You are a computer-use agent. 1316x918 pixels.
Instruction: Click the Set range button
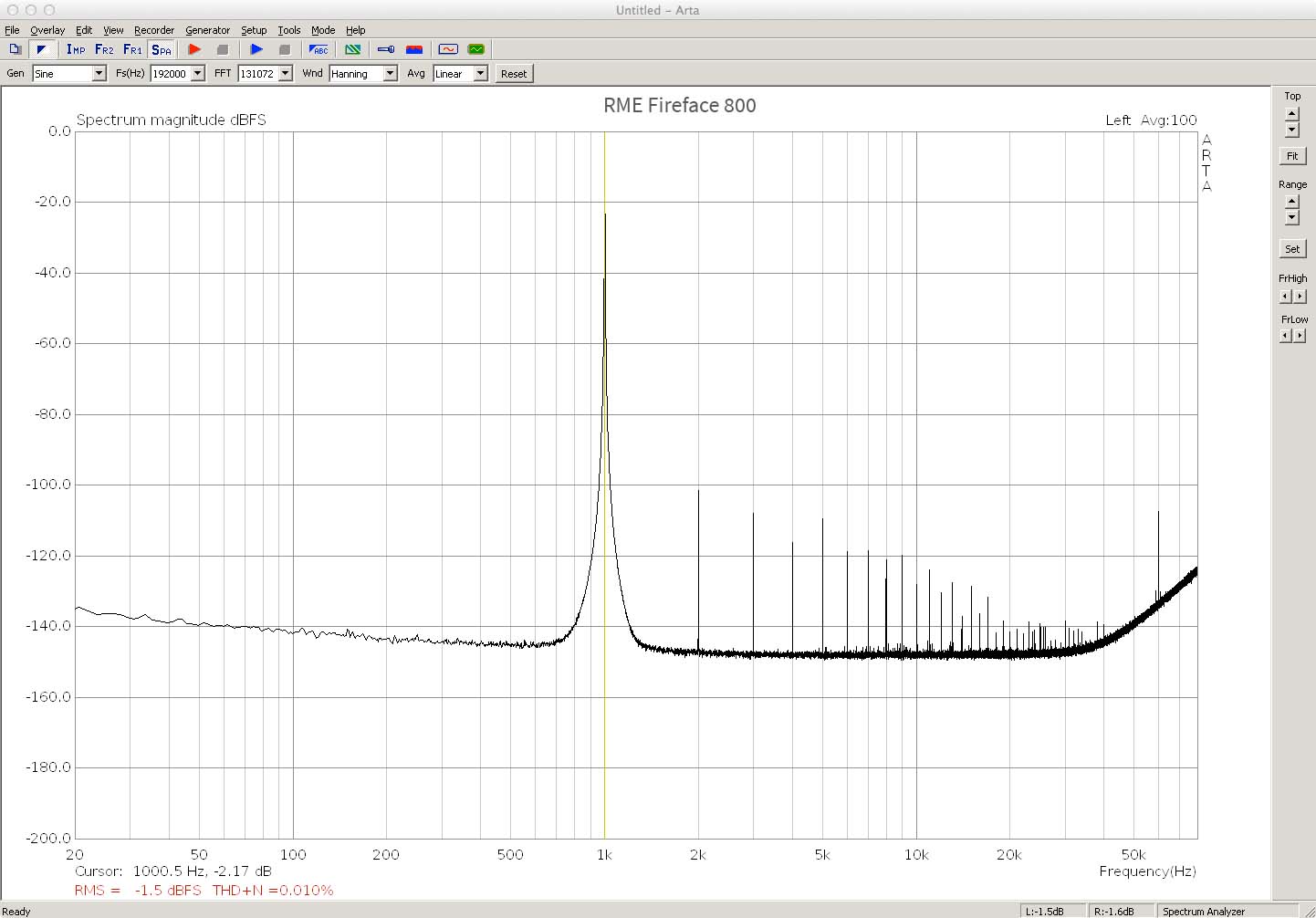point(1292,248)
